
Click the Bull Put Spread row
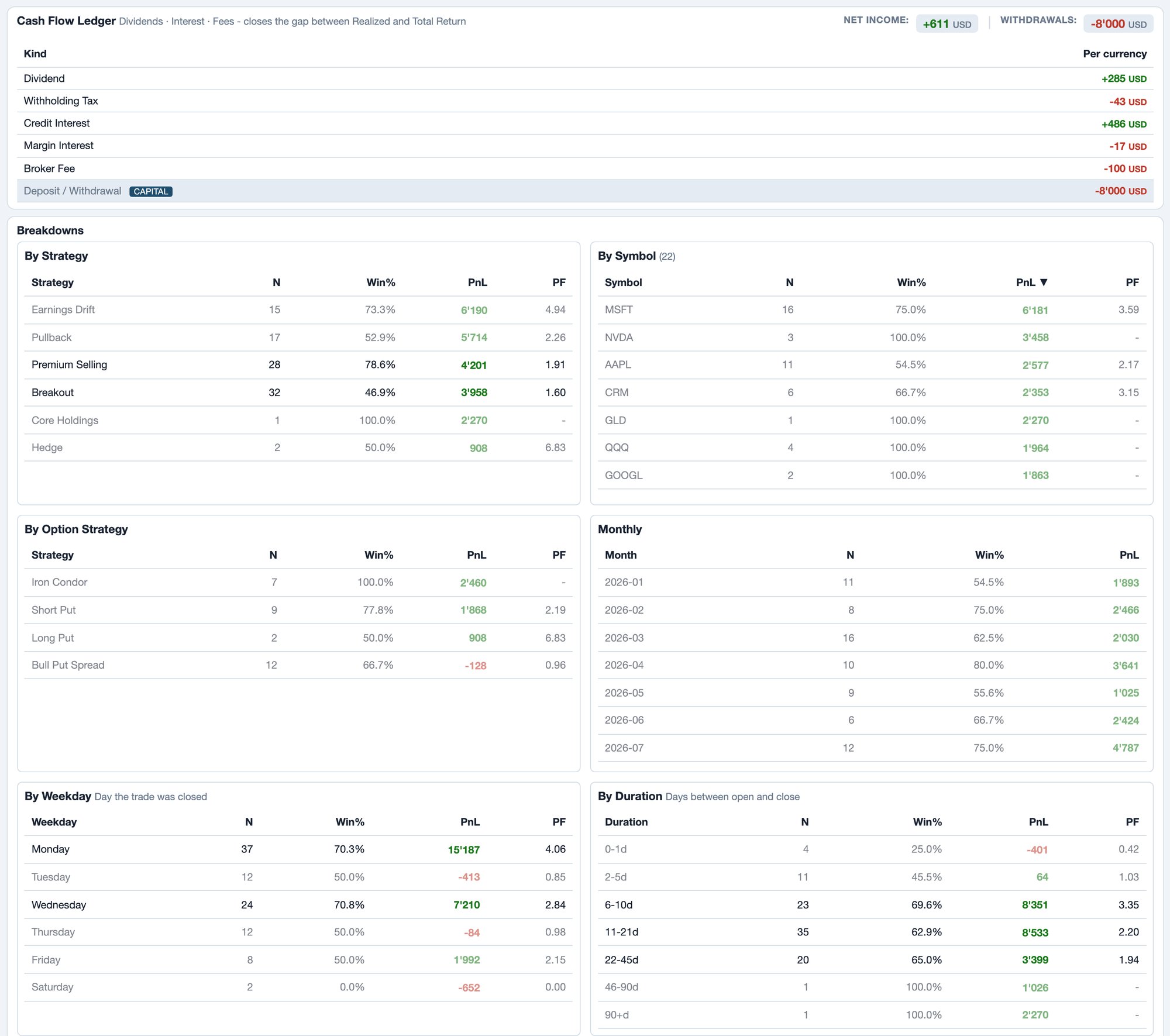click(x=298, y=665)
